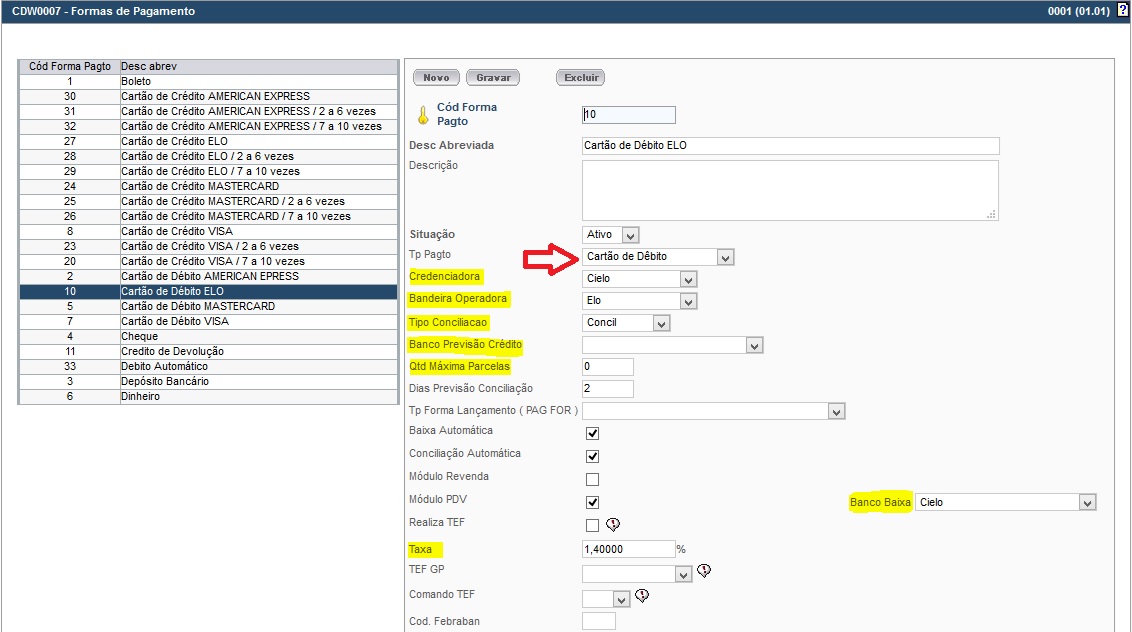This screenshot has height=632, width=1132.
Task: Click info balloon icon next to Comando TEF
Action: tap(642, 596)
